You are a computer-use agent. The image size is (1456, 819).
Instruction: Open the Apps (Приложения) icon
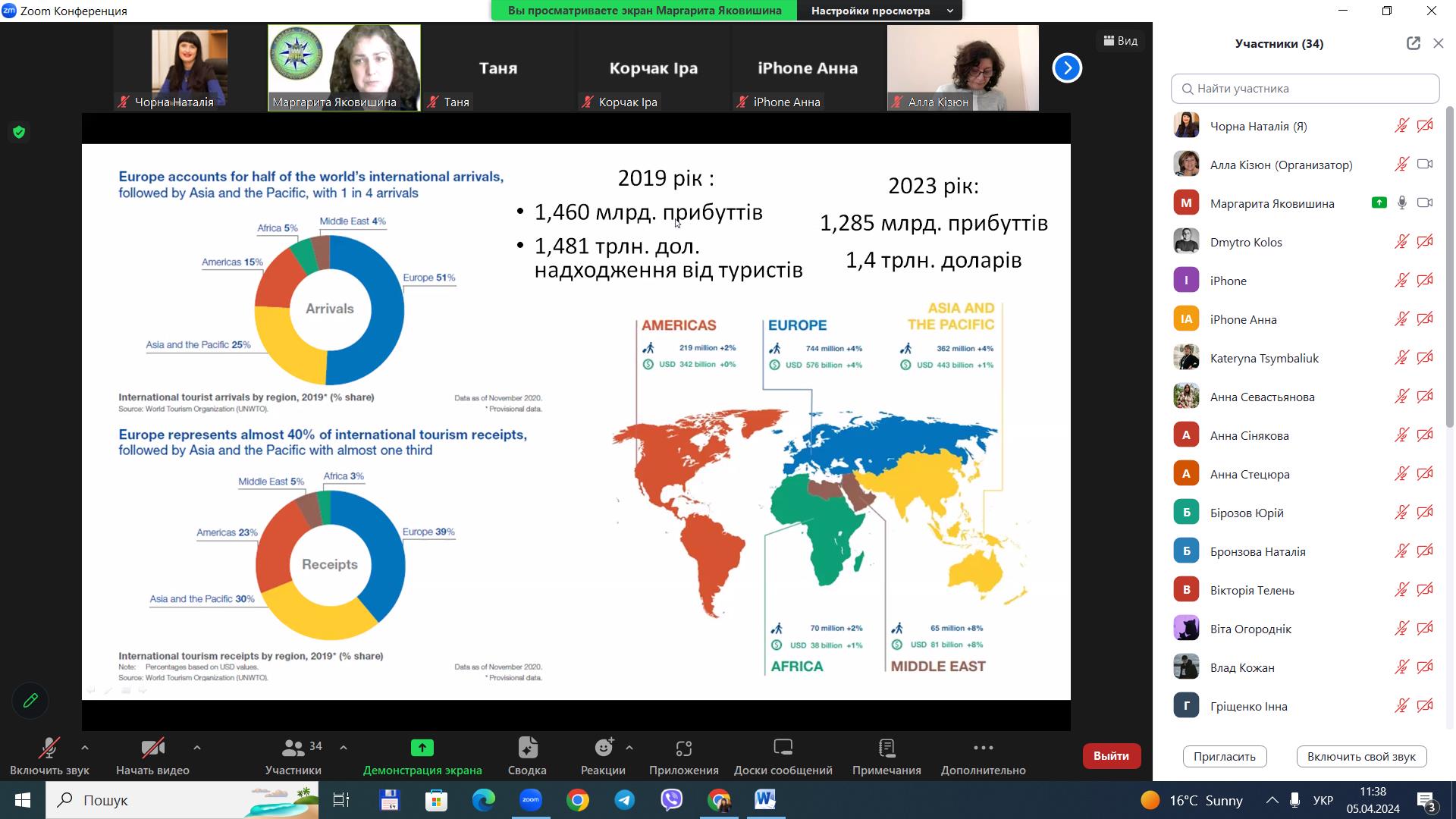click(x=683, y=748)
